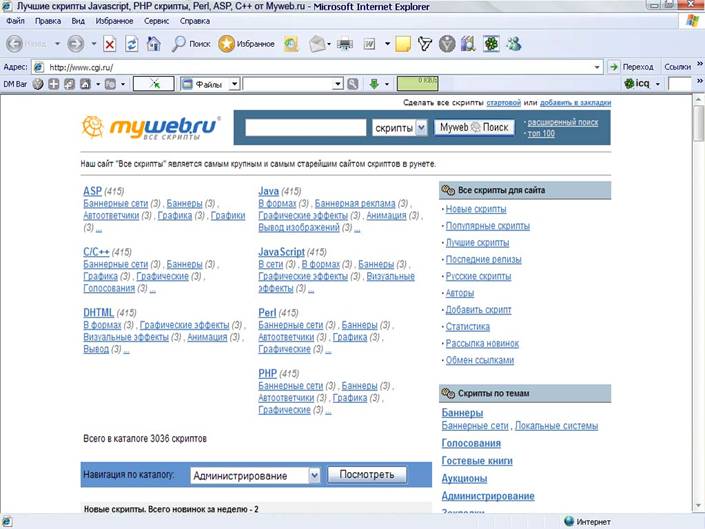Screen dimensions: 705x529
Task: Click the black-and-white bird-shaped toolbar icon
Action: coord(424,44)
